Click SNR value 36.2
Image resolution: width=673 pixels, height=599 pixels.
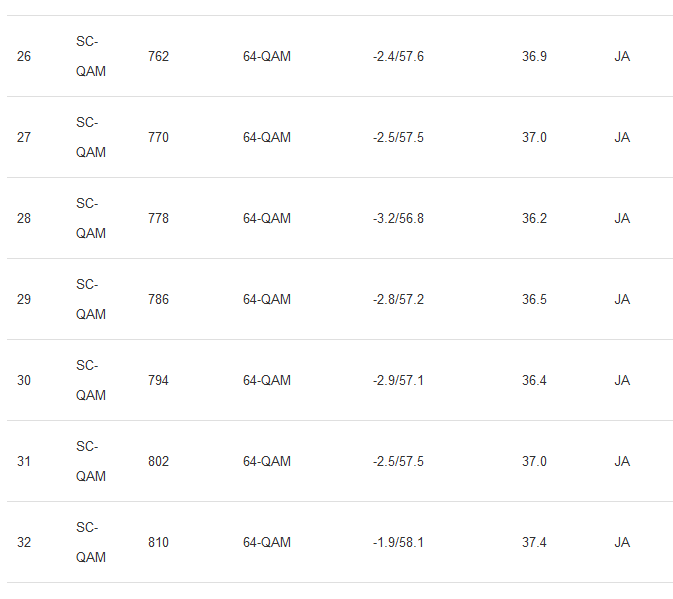(x=534, y=218)
